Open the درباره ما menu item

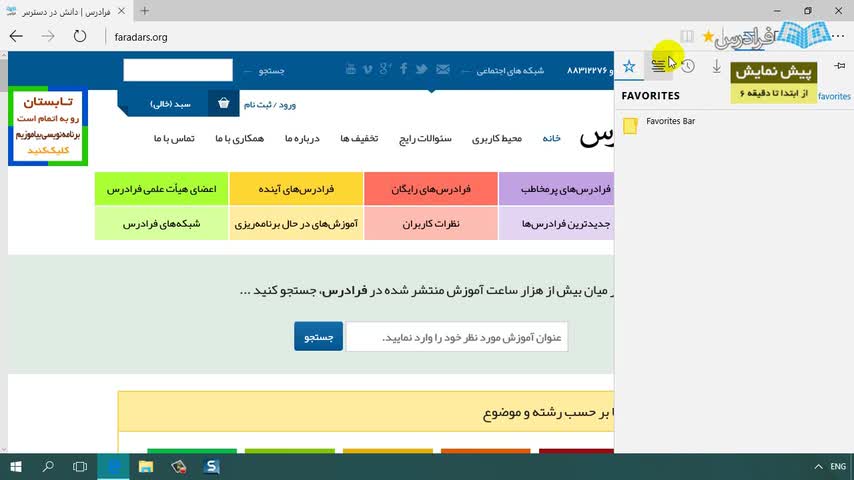[x=302, y=138]
